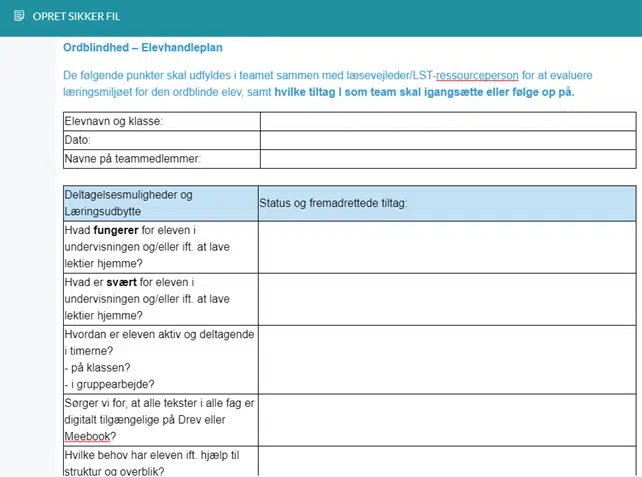Screen dimensions: 642x477
Task: Click the document icon in the header
Action: [19, 18]
